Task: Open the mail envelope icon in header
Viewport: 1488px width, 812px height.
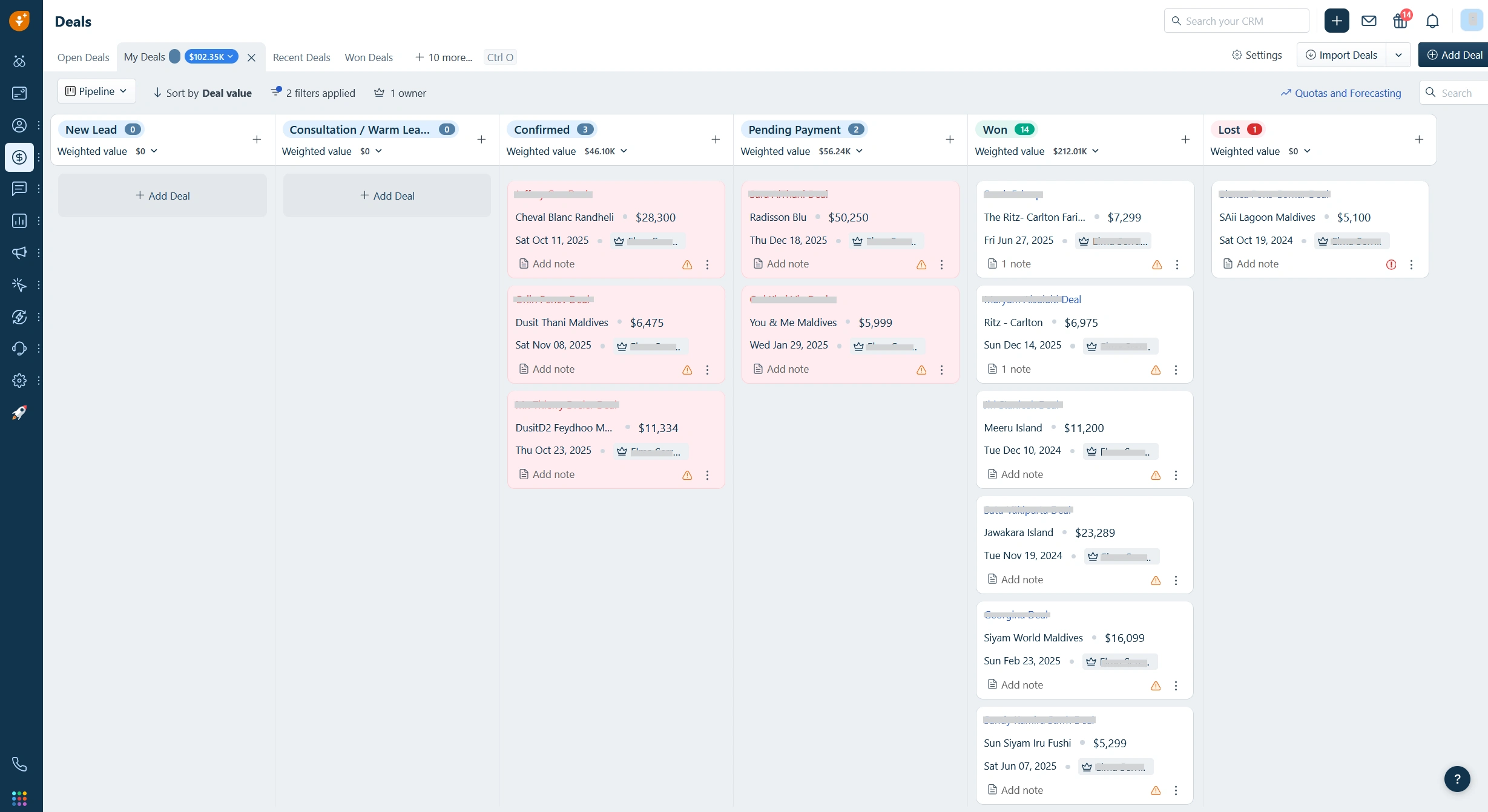Action: tap(1369, 21)
